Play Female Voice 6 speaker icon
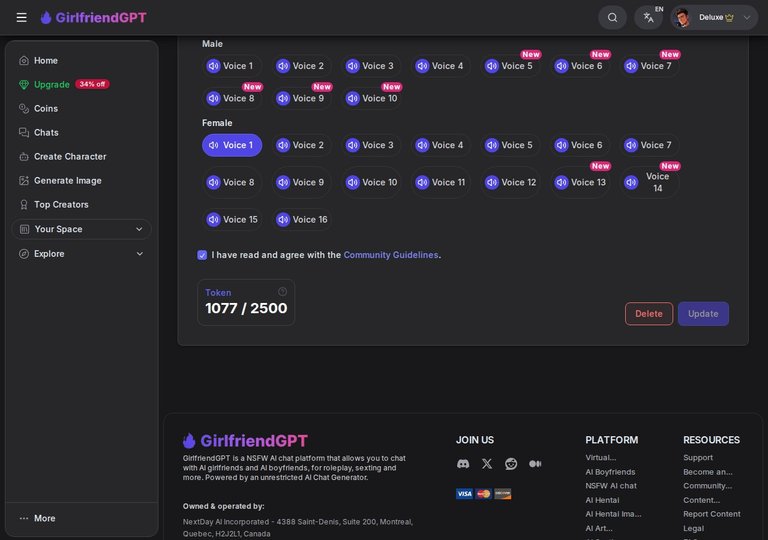This screenshot has height=540, width=768. tap(561, 146)
